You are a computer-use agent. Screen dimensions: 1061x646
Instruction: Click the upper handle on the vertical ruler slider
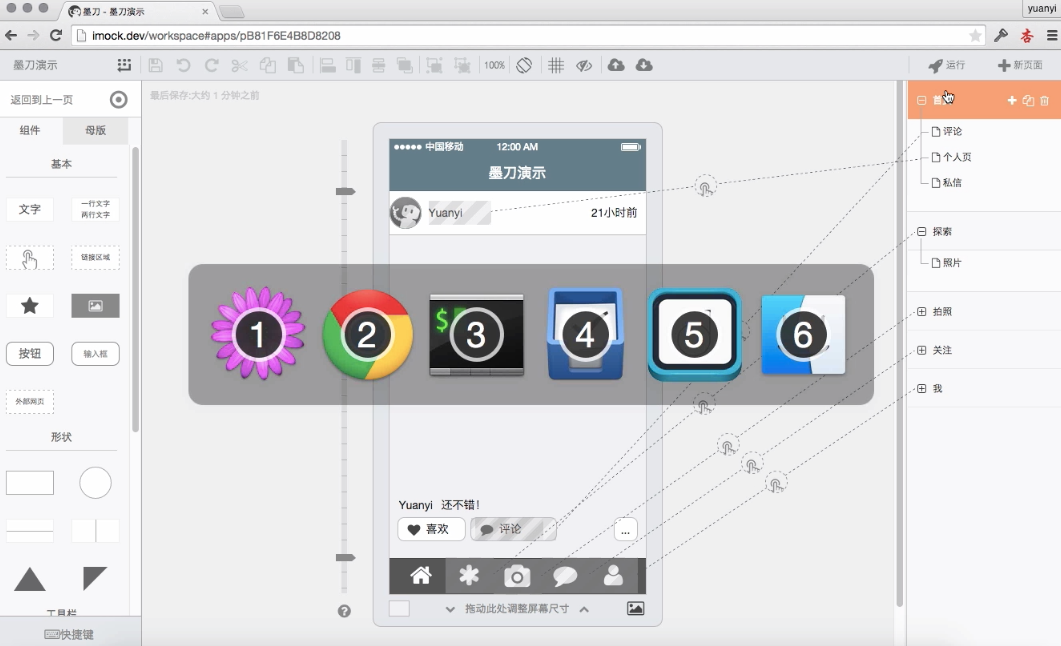click(x=345, y=190)
